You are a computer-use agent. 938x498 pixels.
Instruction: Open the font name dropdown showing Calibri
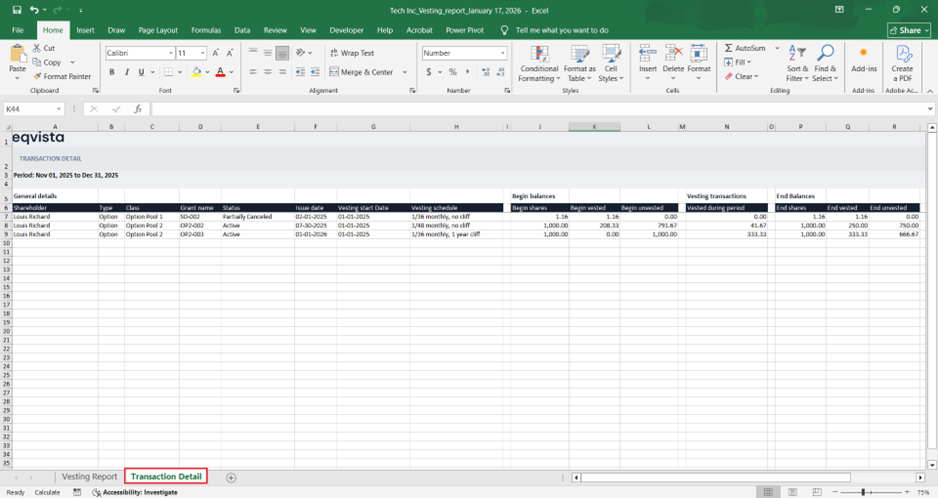tap(171, 53)
